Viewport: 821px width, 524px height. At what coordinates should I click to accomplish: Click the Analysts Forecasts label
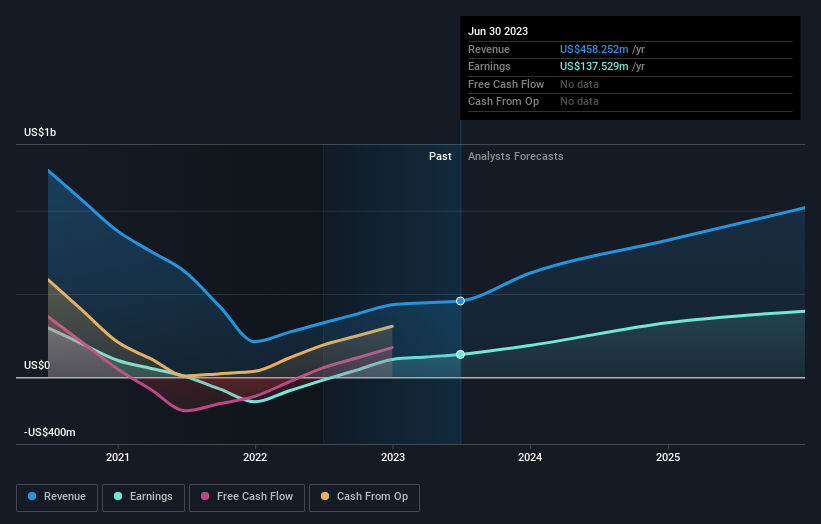click(x=516, y=157)
